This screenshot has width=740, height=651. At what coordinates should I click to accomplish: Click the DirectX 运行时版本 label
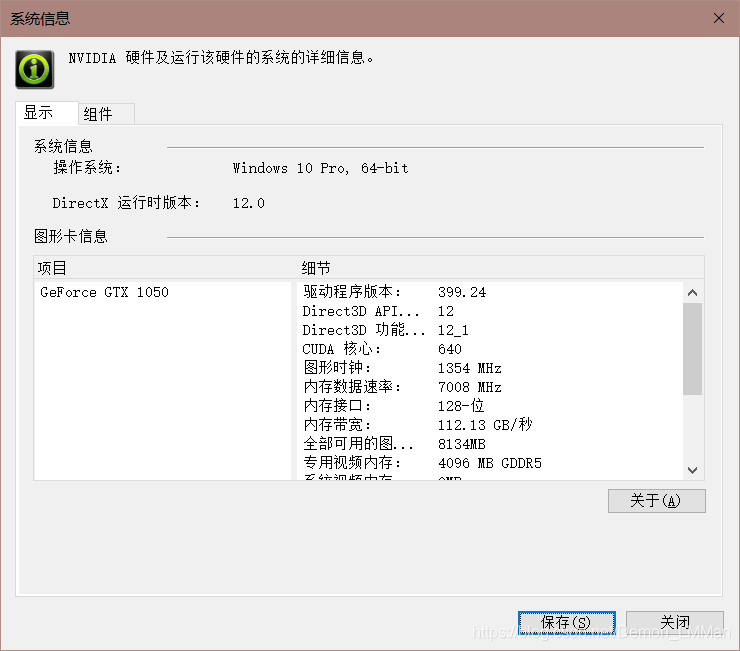point(126,203)
